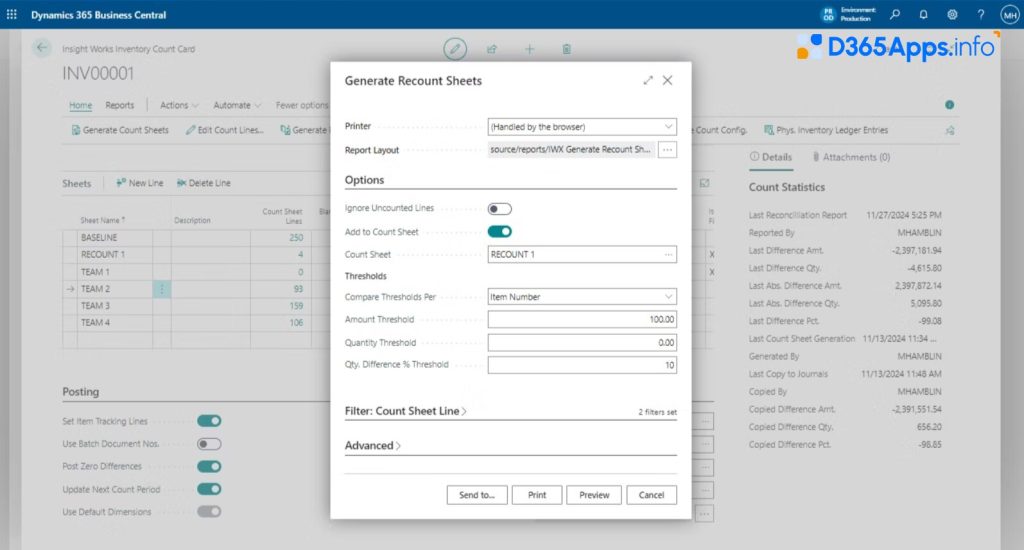Expand the Filter: Count Sheet Line section
The height and width of the screenshot is (550, 1024).
point(406,412)
